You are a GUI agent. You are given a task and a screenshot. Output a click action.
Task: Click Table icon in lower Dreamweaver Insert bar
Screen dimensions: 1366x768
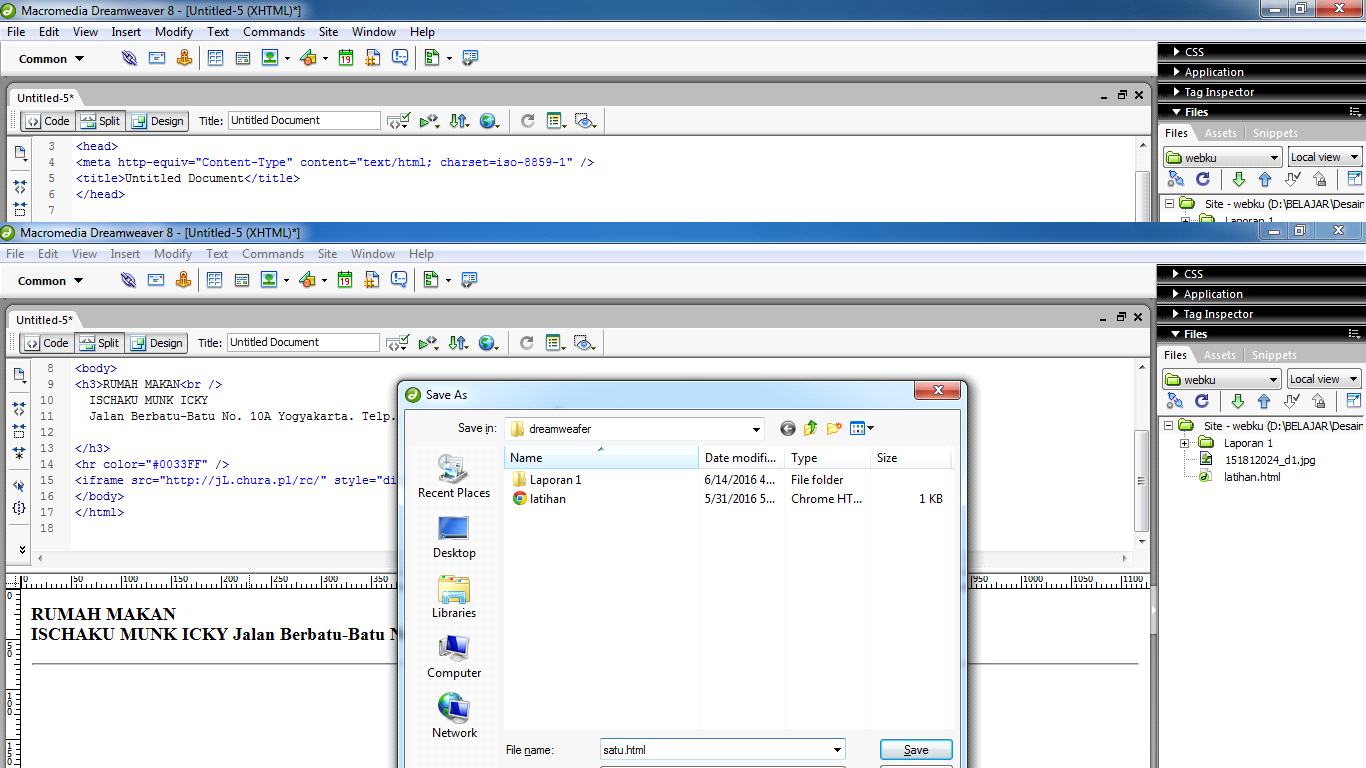pyautogui.click(x=214, y=281)
